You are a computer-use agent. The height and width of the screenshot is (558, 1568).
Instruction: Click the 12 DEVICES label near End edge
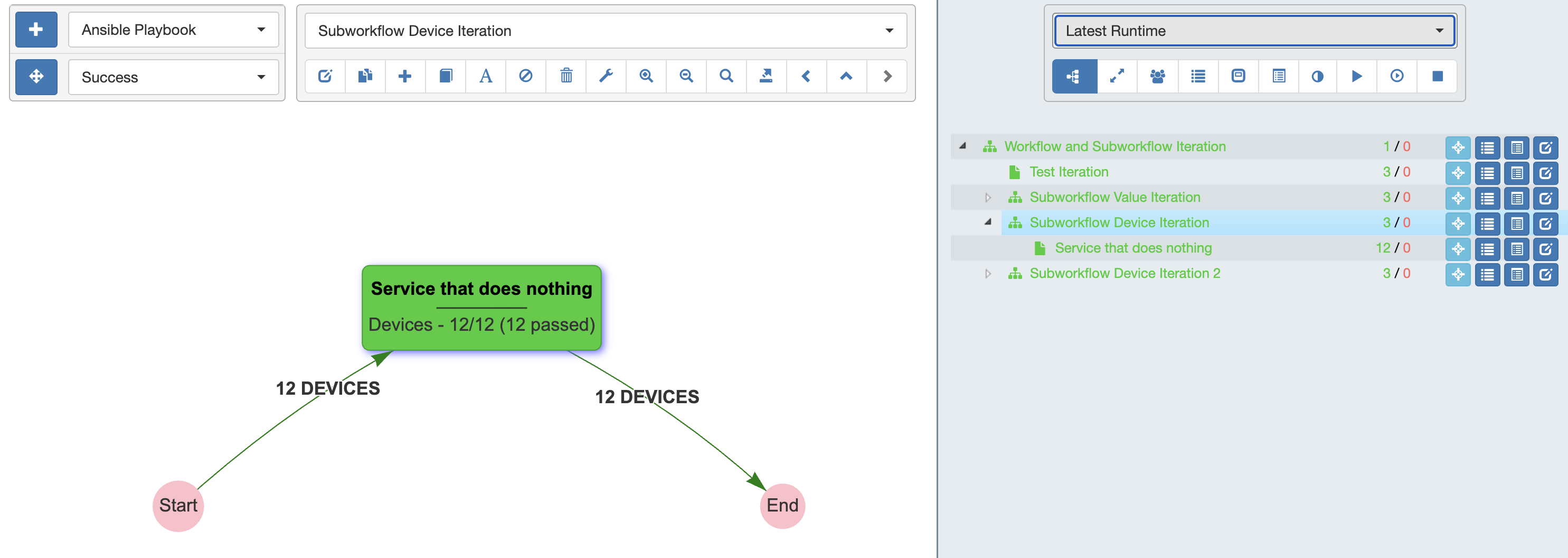click(647, 396)
